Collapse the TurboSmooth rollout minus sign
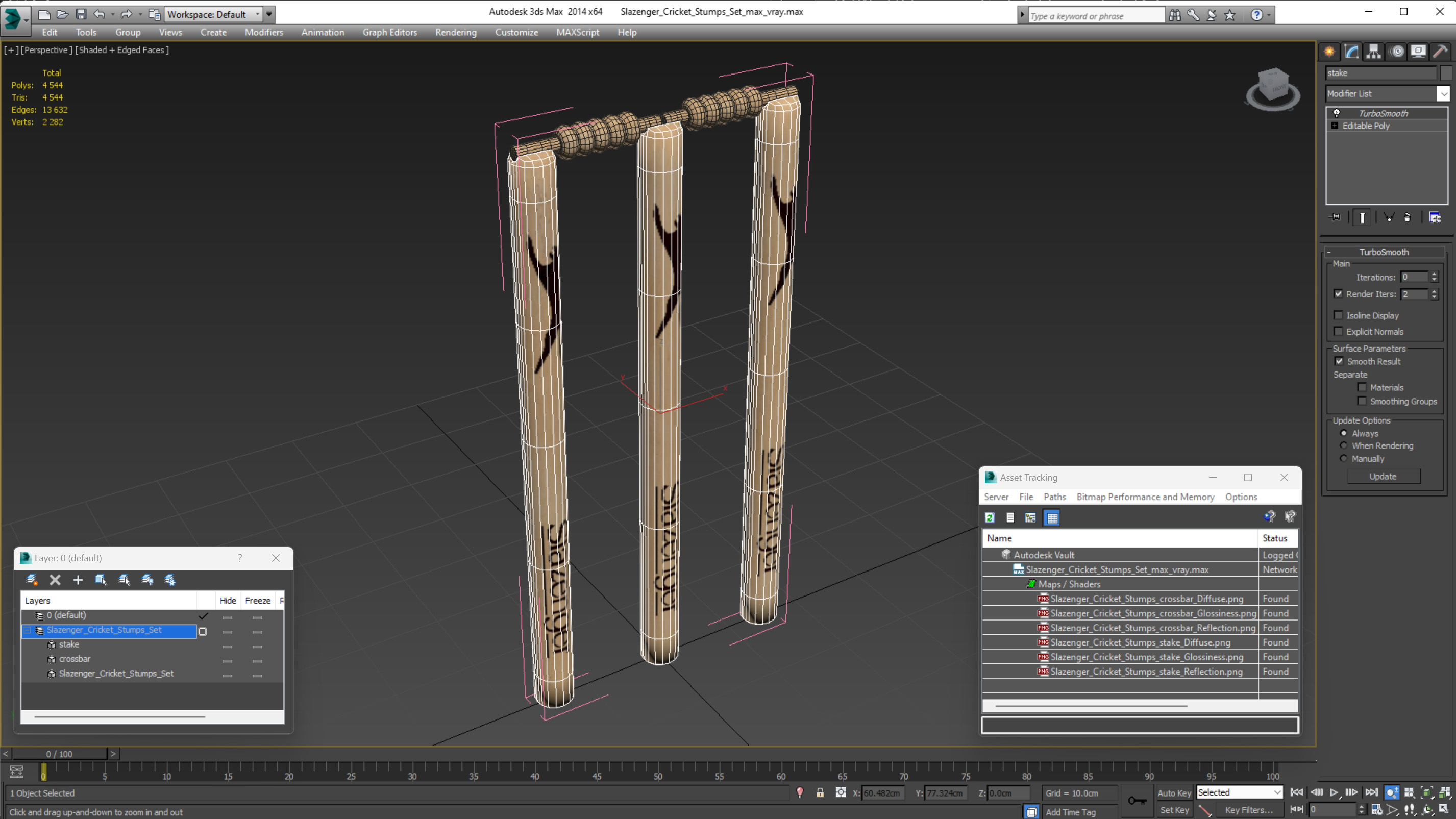This screenshot has width=1456, height=819. pos(1329,252)
